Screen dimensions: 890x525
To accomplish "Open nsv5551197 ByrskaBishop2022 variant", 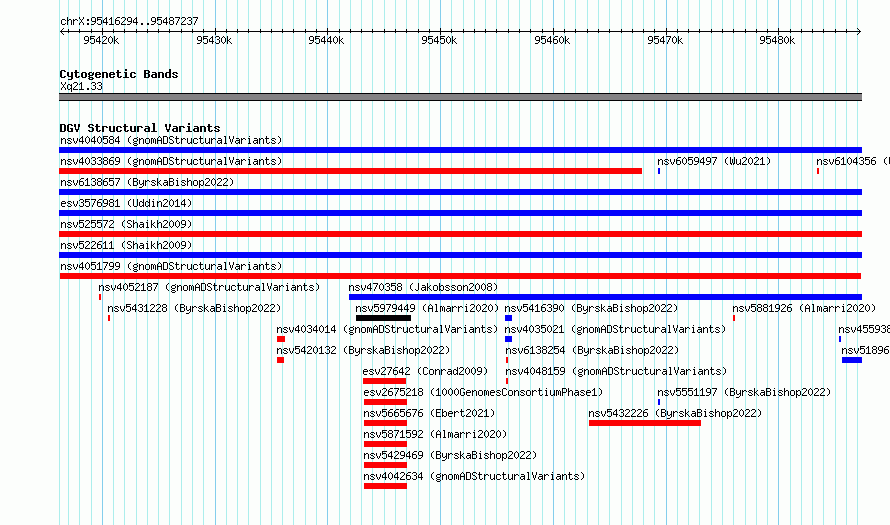I will point(744,392).
